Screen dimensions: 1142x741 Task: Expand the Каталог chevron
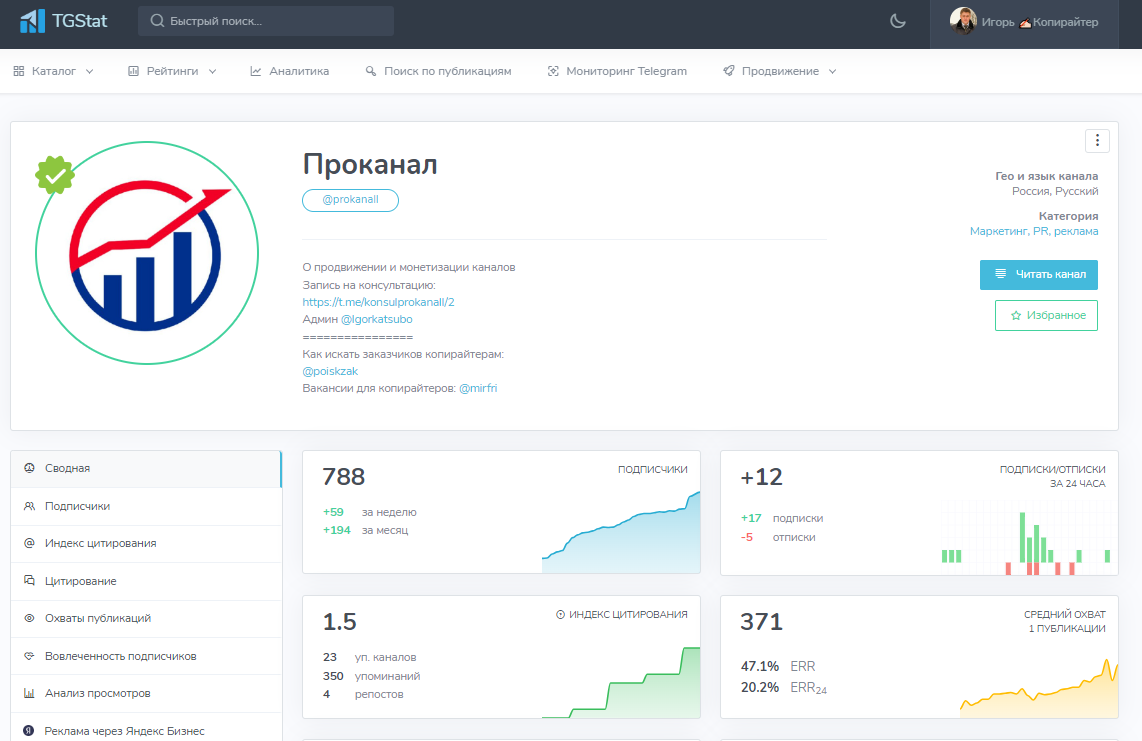90,71
